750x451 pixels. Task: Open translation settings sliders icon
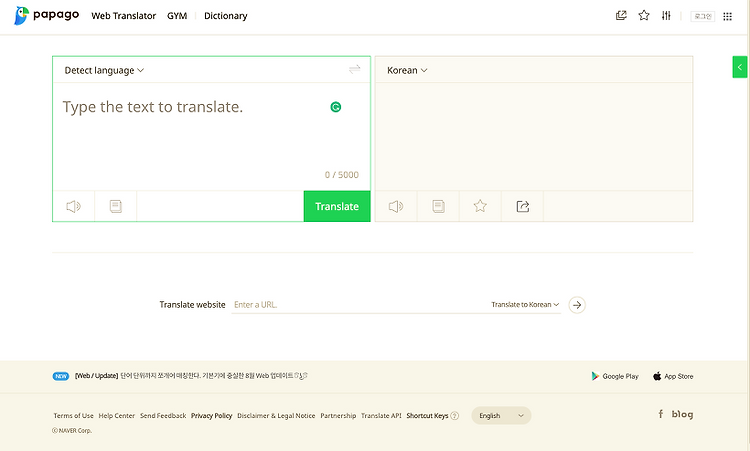(x=666, y=16)
